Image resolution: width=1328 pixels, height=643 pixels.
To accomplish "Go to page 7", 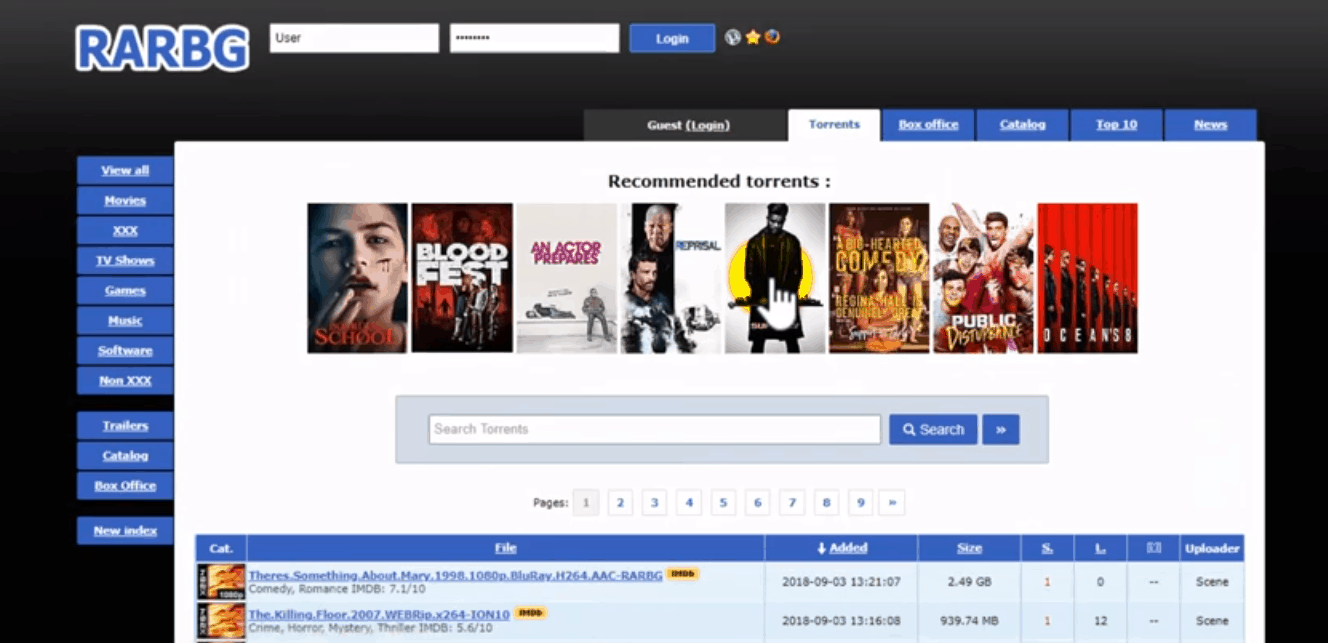I will pos(791,502).
